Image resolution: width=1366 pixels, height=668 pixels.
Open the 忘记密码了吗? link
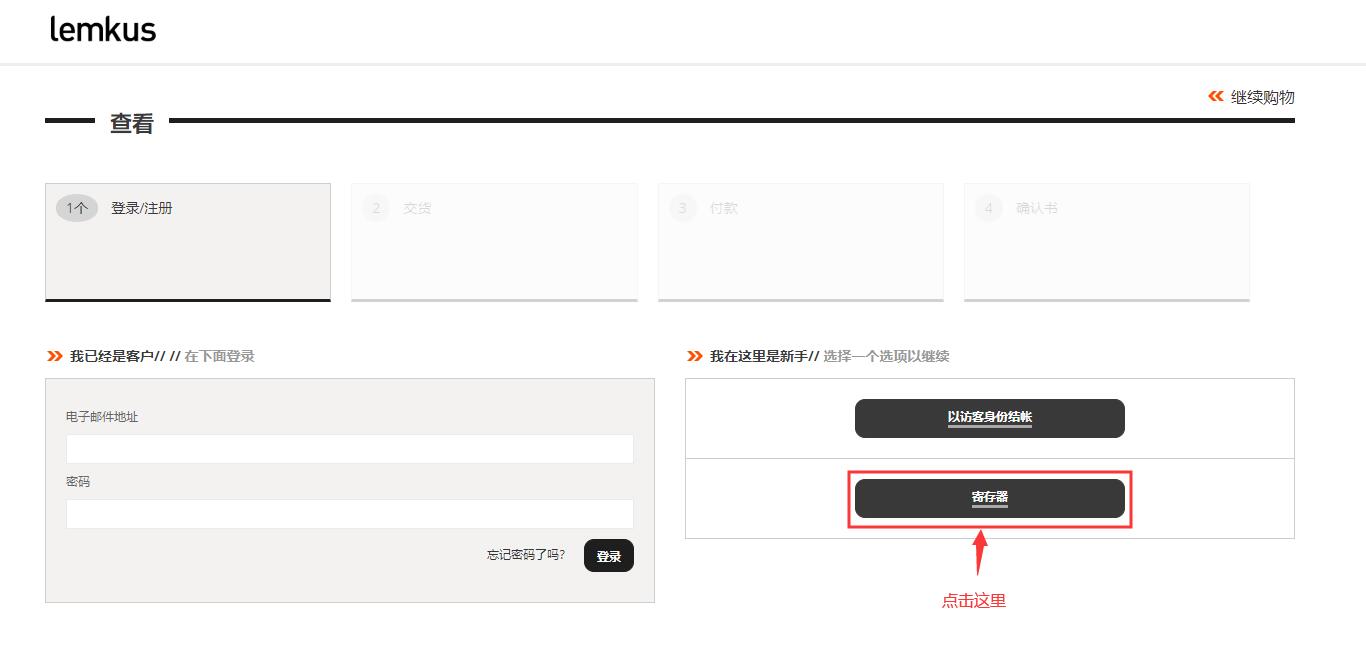click(x=525, y=555)
